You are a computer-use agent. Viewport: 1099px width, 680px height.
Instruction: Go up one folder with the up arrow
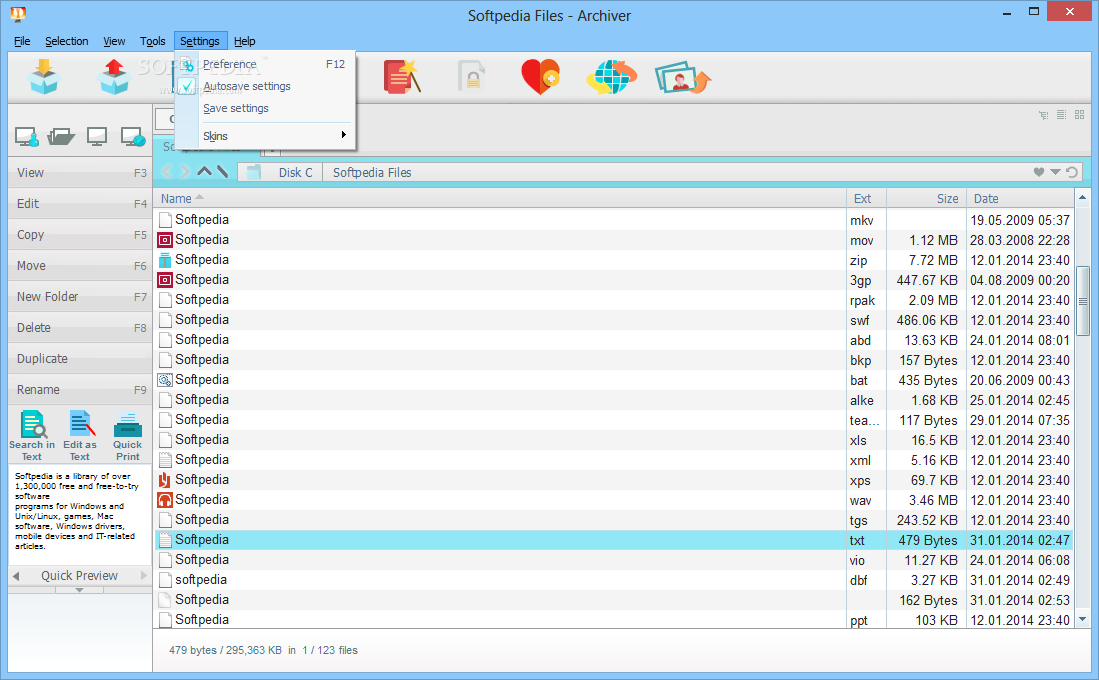coord(204,171)
